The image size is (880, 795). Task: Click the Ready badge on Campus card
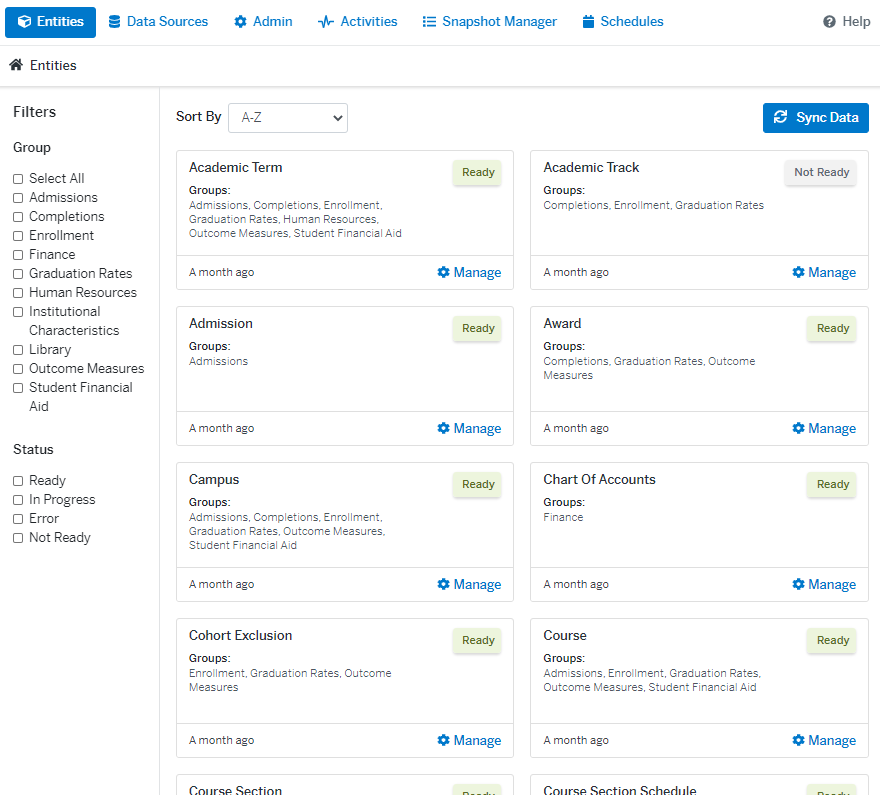pyautogui.click(x=478, y=484)
